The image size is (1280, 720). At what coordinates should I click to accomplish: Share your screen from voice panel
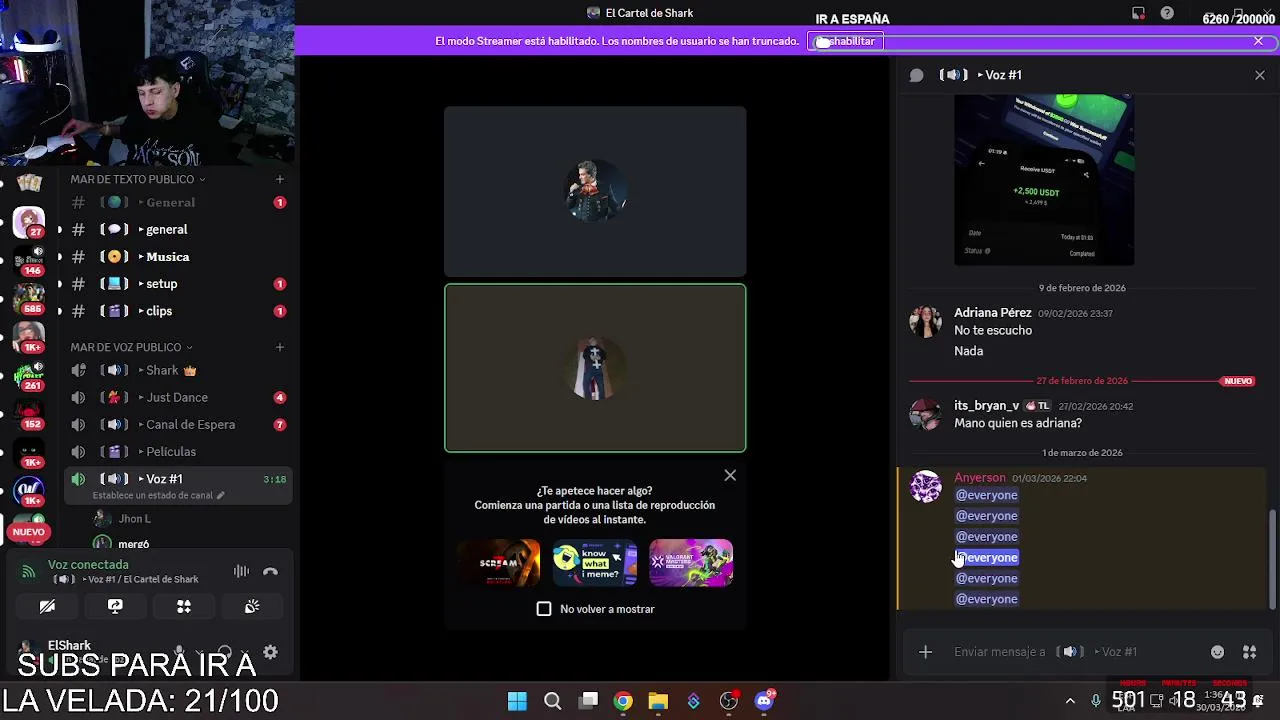pos(115,606)
